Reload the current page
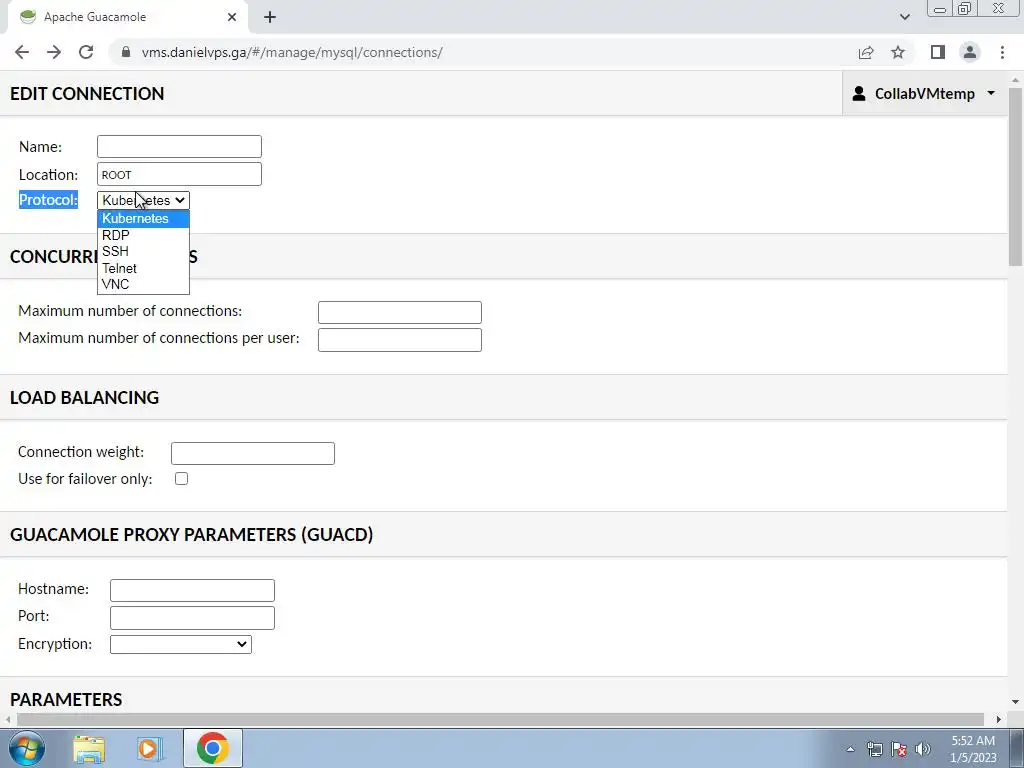1024x768 pixels. pyautogui.click(x=86, y=52)
